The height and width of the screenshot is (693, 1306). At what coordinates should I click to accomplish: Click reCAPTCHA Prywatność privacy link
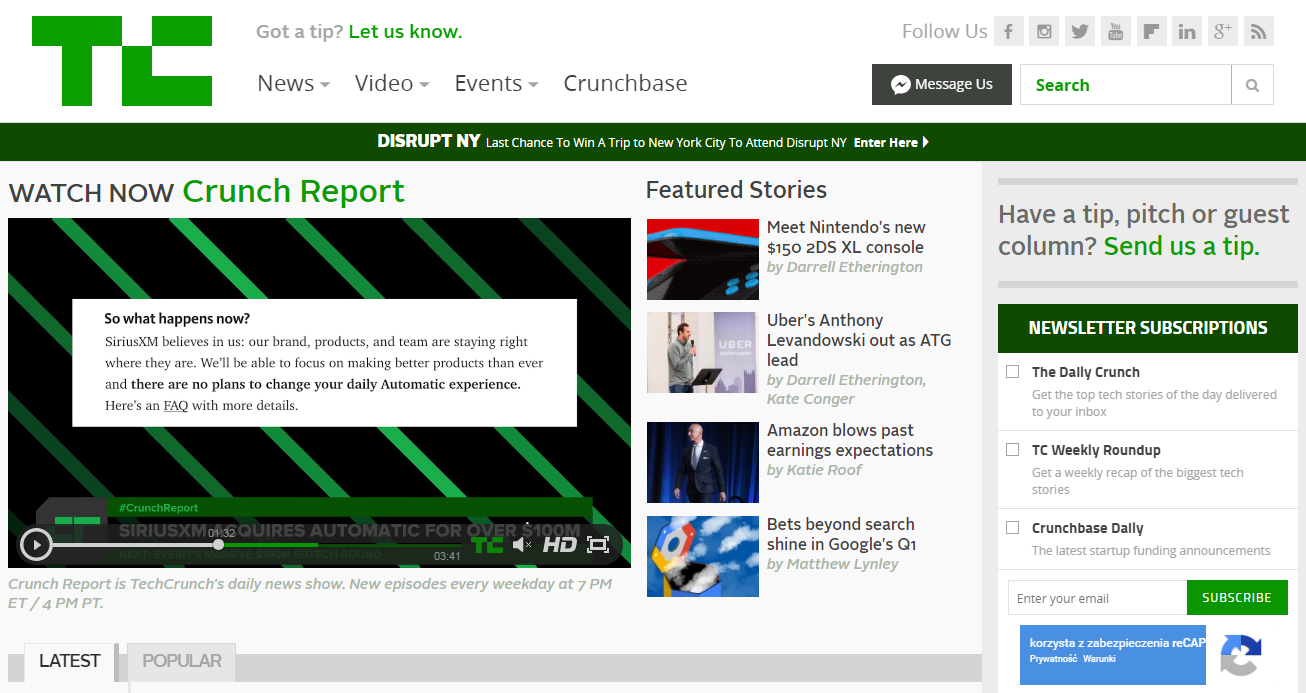pyautogui.click(x=1052, y=659)
